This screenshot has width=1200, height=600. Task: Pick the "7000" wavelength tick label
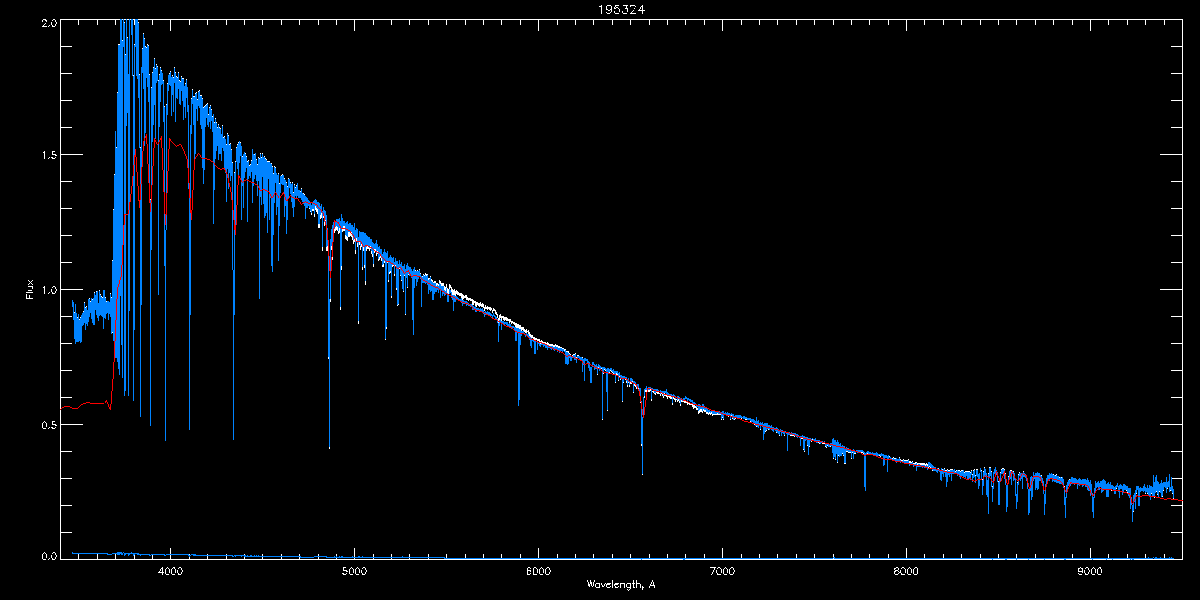tap(722, 572)
